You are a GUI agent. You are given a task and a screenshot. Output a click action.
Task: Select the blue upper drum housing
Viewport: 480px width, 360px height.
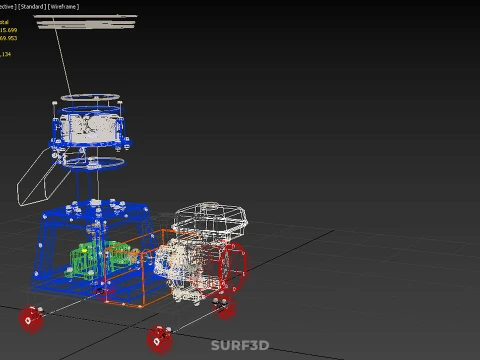coord(89,128)
